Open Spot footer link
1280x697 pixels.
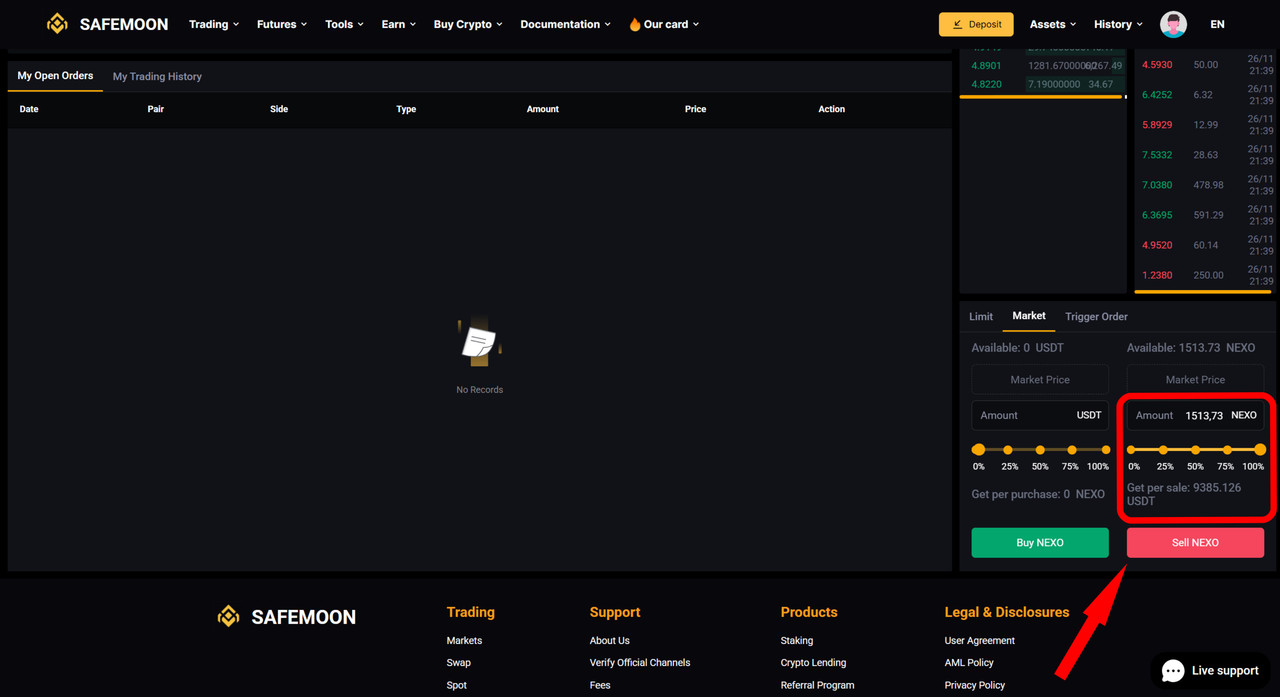tap(457, 685)
